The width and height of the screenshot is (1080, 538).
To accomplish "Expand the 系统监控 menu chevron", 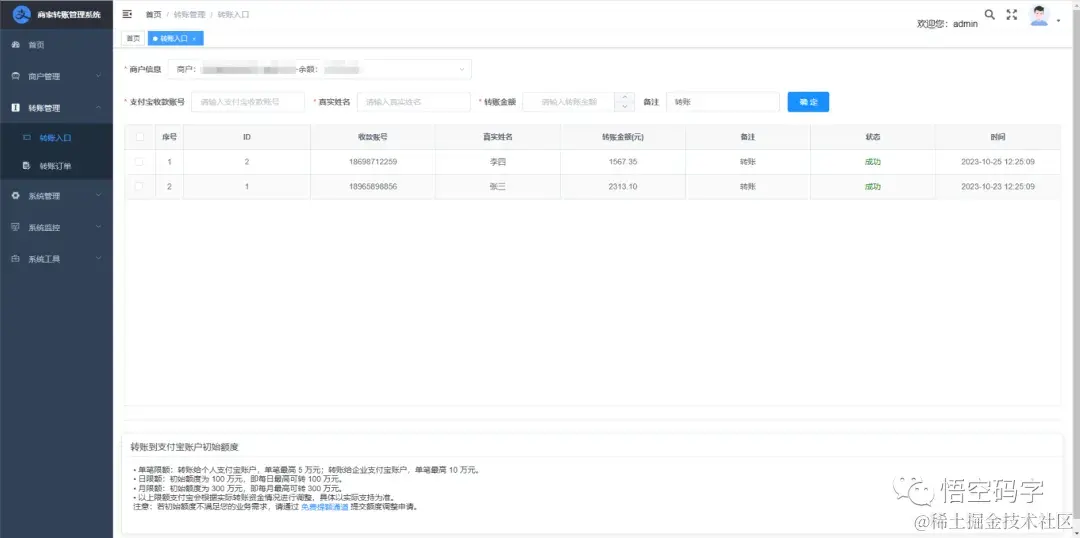I will pyautogui.click(x=99, y=227).
